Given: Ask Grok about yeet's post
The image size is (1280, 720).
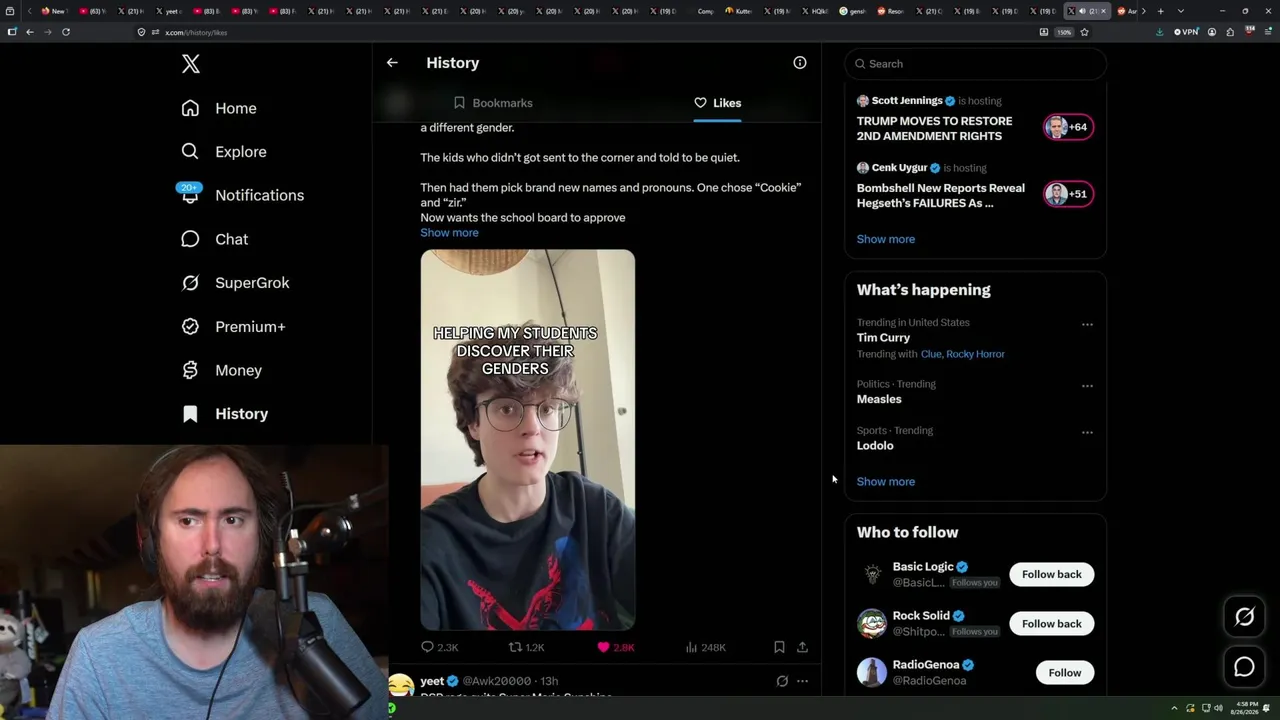Looking at the screenshot, I should [782, 681].
